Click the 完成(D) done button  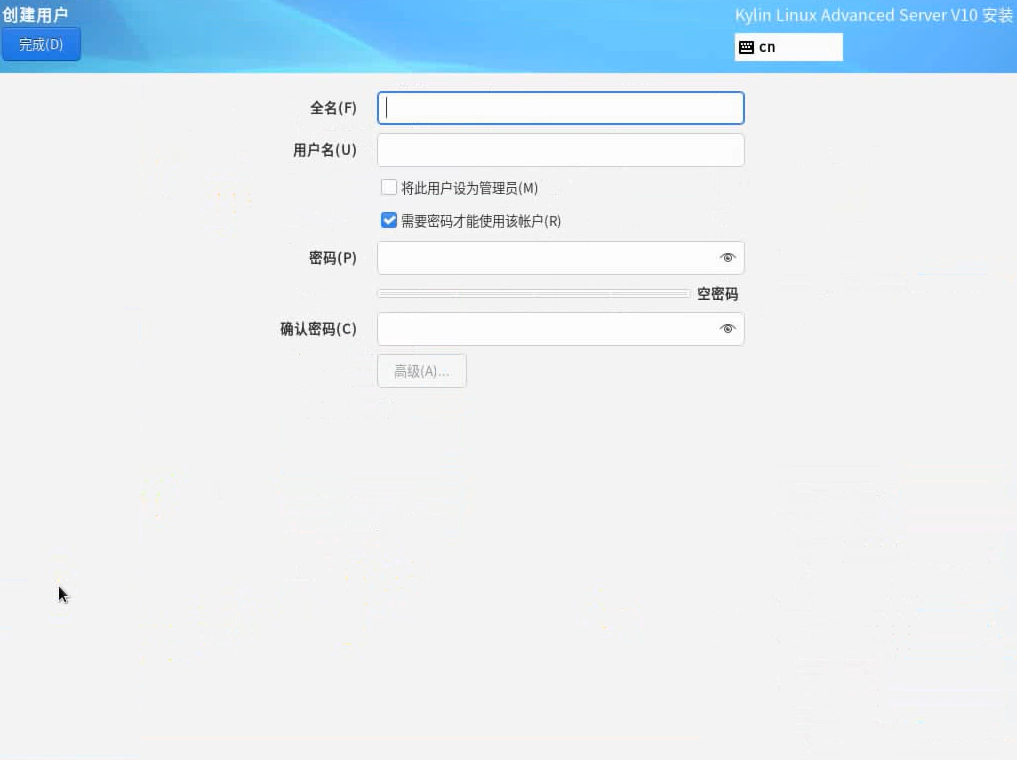[41, 44]
